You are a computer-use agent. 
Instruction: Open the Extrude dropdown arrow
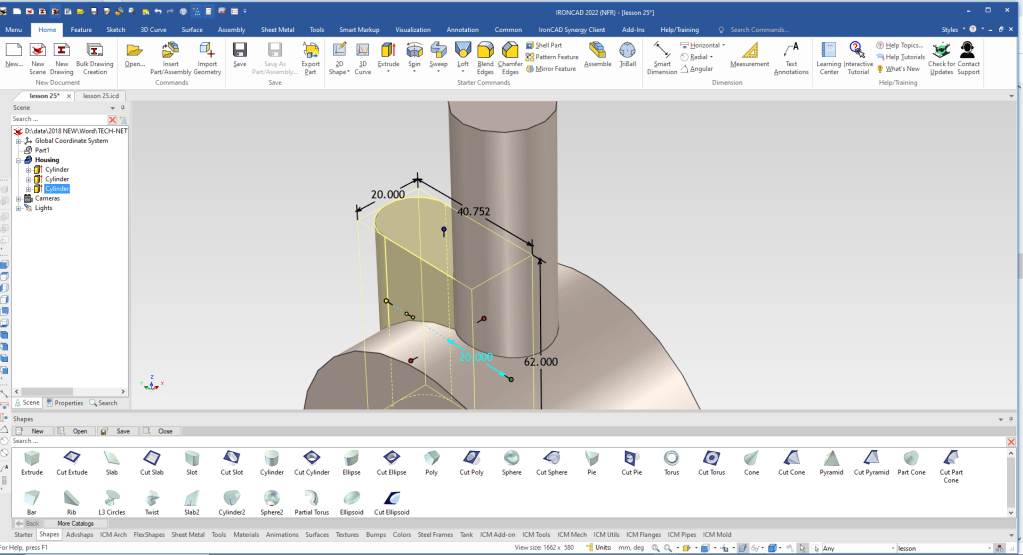388,72
